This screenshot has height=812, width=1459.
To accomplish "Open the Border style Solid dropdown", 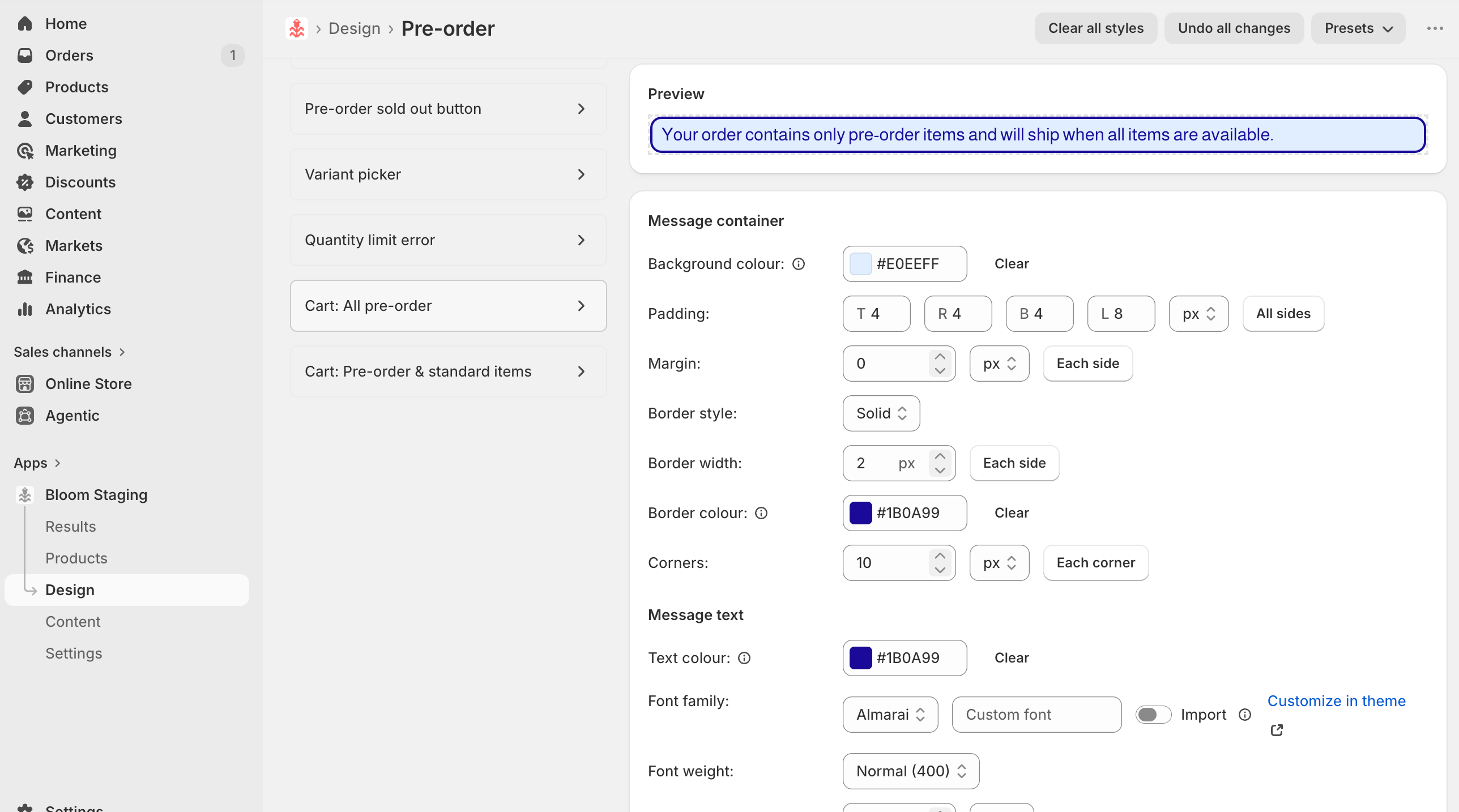I will (x=881, y=413).
